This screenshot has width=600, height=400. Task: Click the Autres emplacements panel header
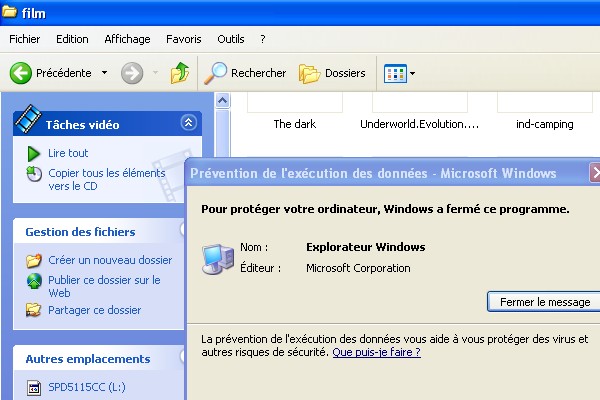[99, 358]
